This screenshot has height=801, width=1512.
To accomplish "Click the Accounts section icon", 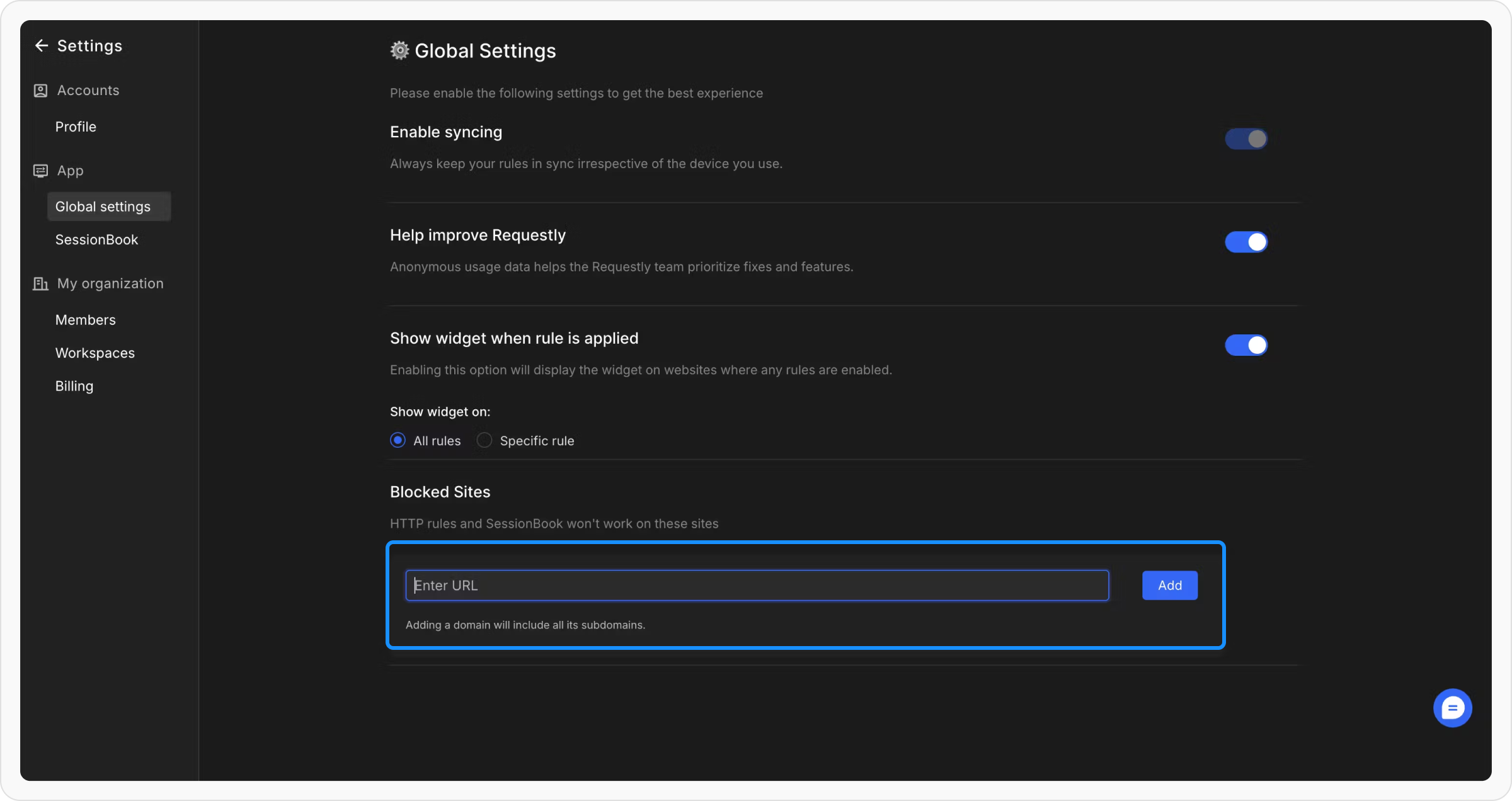I will coord(40,91).
